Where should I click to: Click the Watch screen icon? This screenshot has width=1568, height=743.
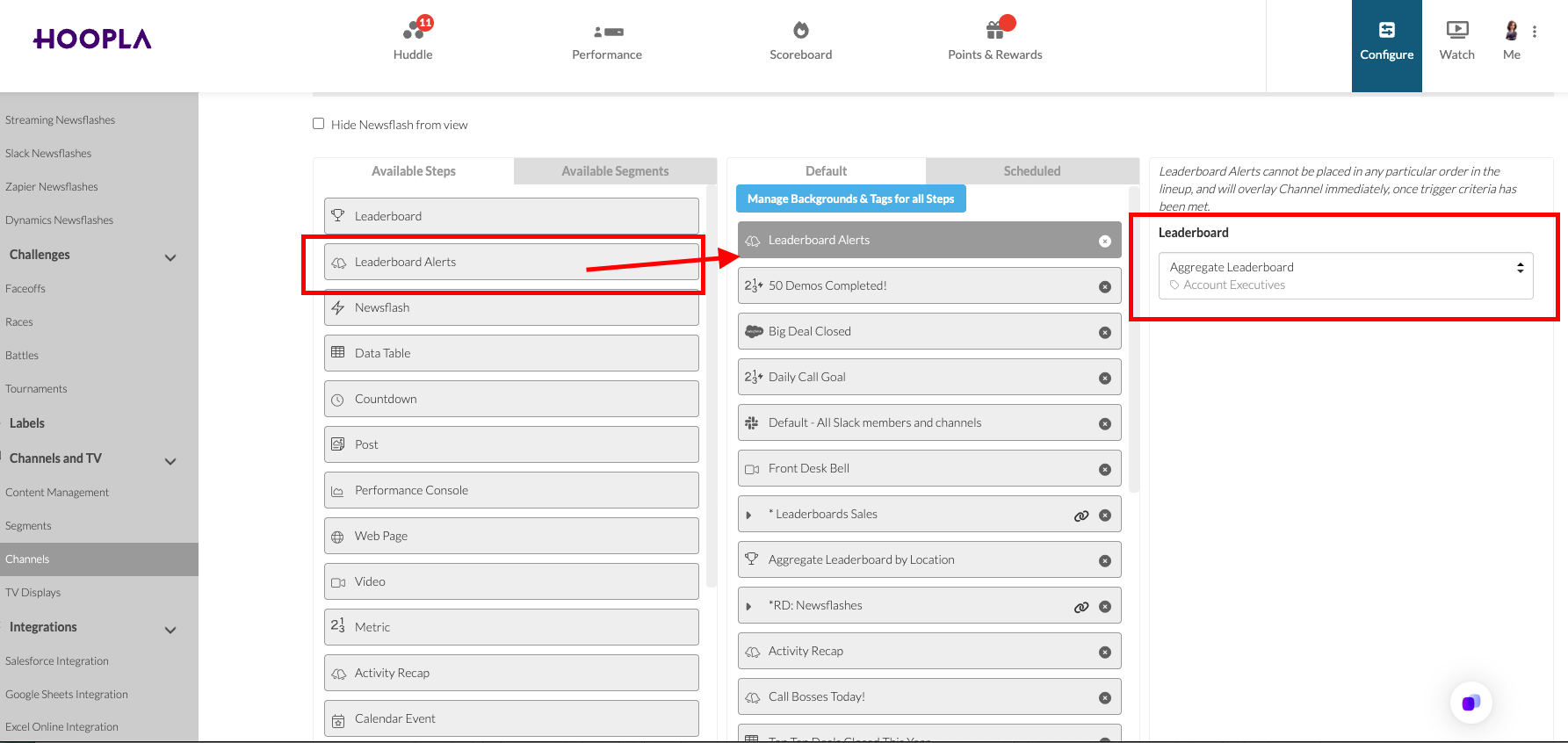[x=1456, y=30]
